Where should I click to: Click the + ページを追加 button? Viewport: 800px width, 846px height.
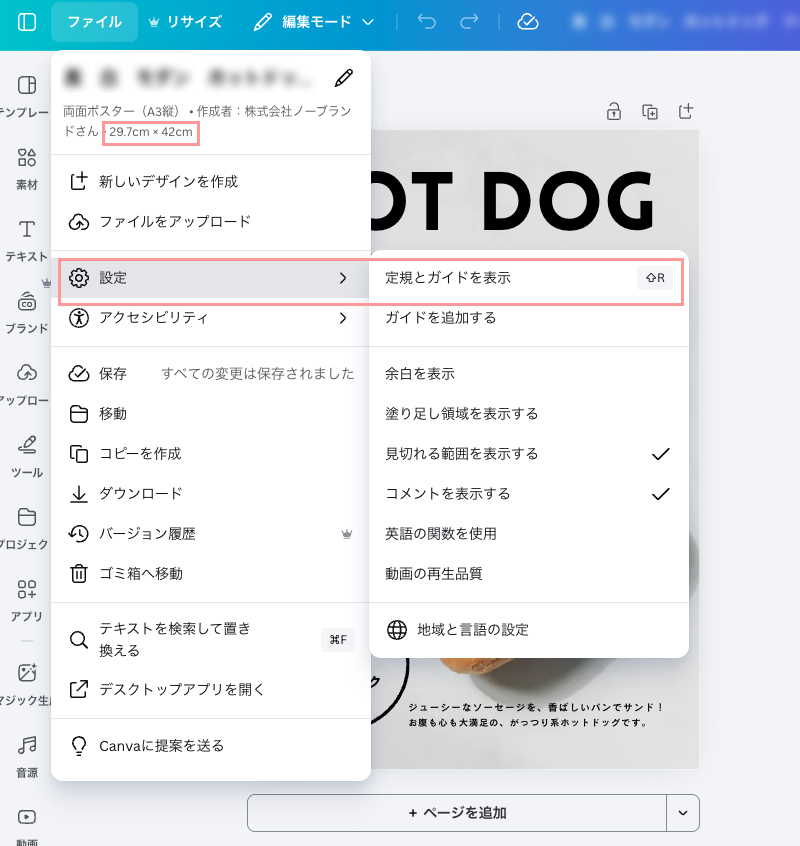pyautogui.click(x=457, y=813)
